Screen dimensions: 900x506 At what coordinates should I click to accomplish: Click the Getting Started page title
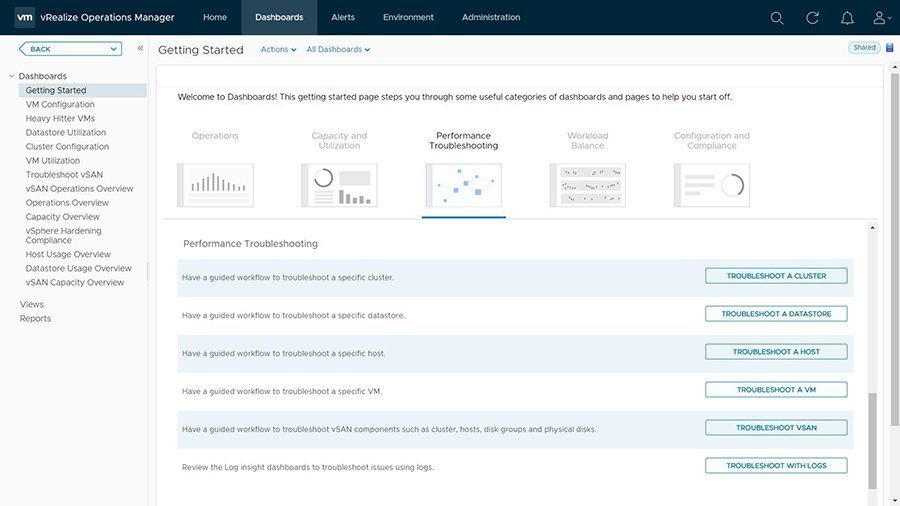[201, 50]
